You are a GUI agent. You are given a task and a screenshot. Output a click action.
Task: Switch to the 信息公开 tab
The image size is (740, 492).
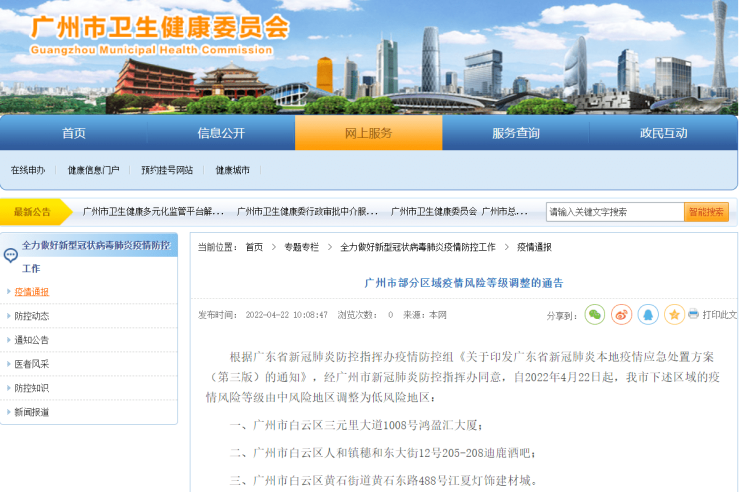[x=221, y=133]
